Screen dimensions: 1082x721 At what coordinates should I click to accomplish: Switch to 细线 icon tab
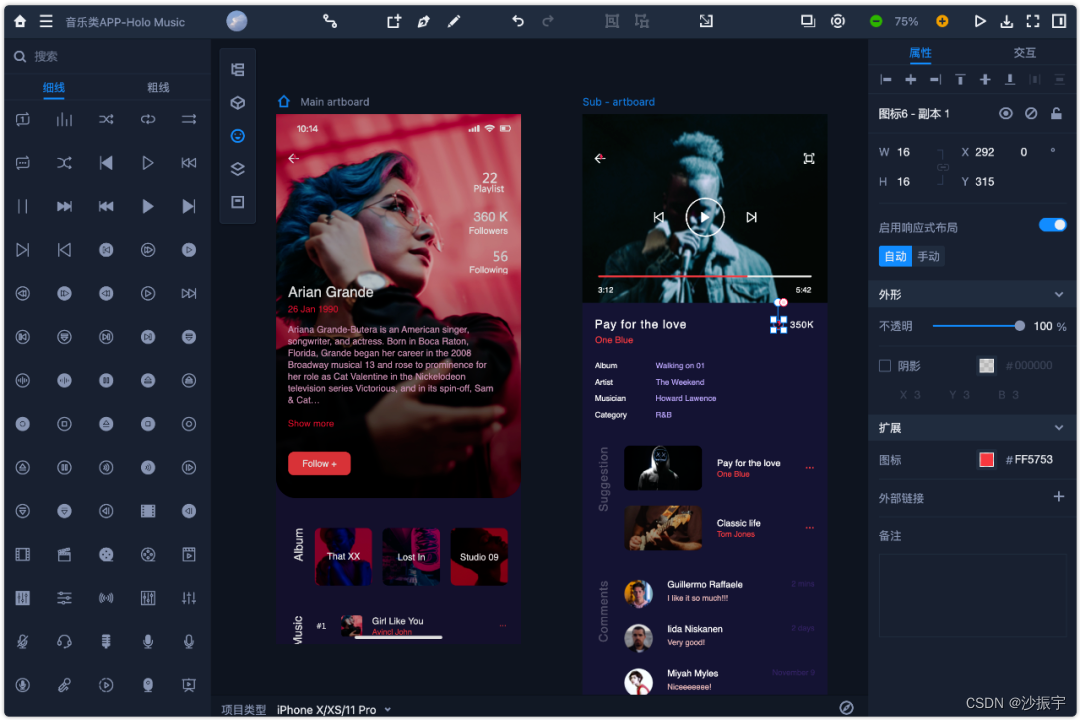pyautogui.click(x=54, y=88)
